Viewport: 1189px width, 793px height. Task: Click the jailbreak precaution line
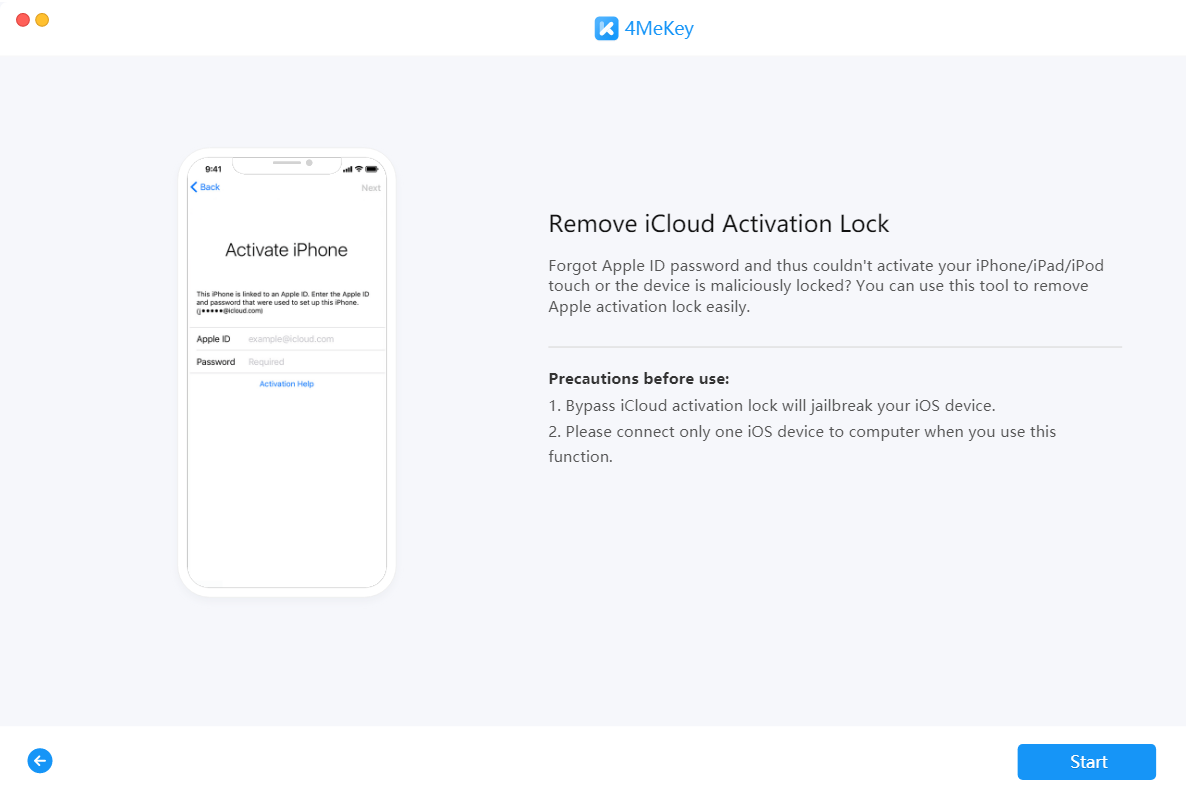pyautogui.click(x=771, y=406)
